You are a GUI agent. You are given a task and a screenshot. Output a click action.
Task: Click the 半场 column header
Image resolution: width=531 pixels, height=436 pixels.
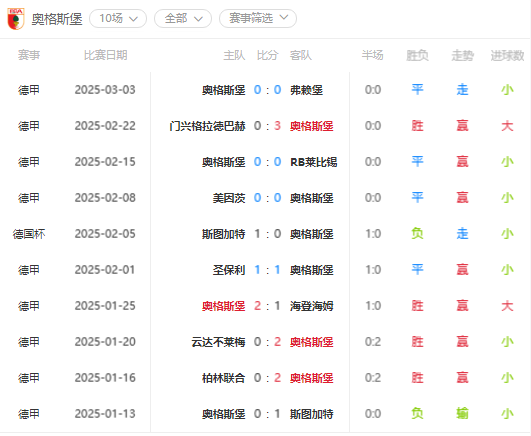tap(373, 55)
